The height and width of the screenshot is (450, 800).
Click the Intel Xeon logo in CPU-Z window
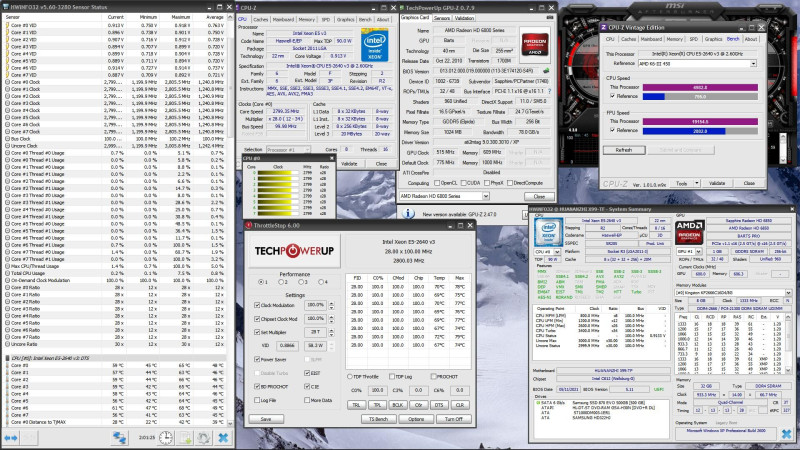(x=374, y=44)
